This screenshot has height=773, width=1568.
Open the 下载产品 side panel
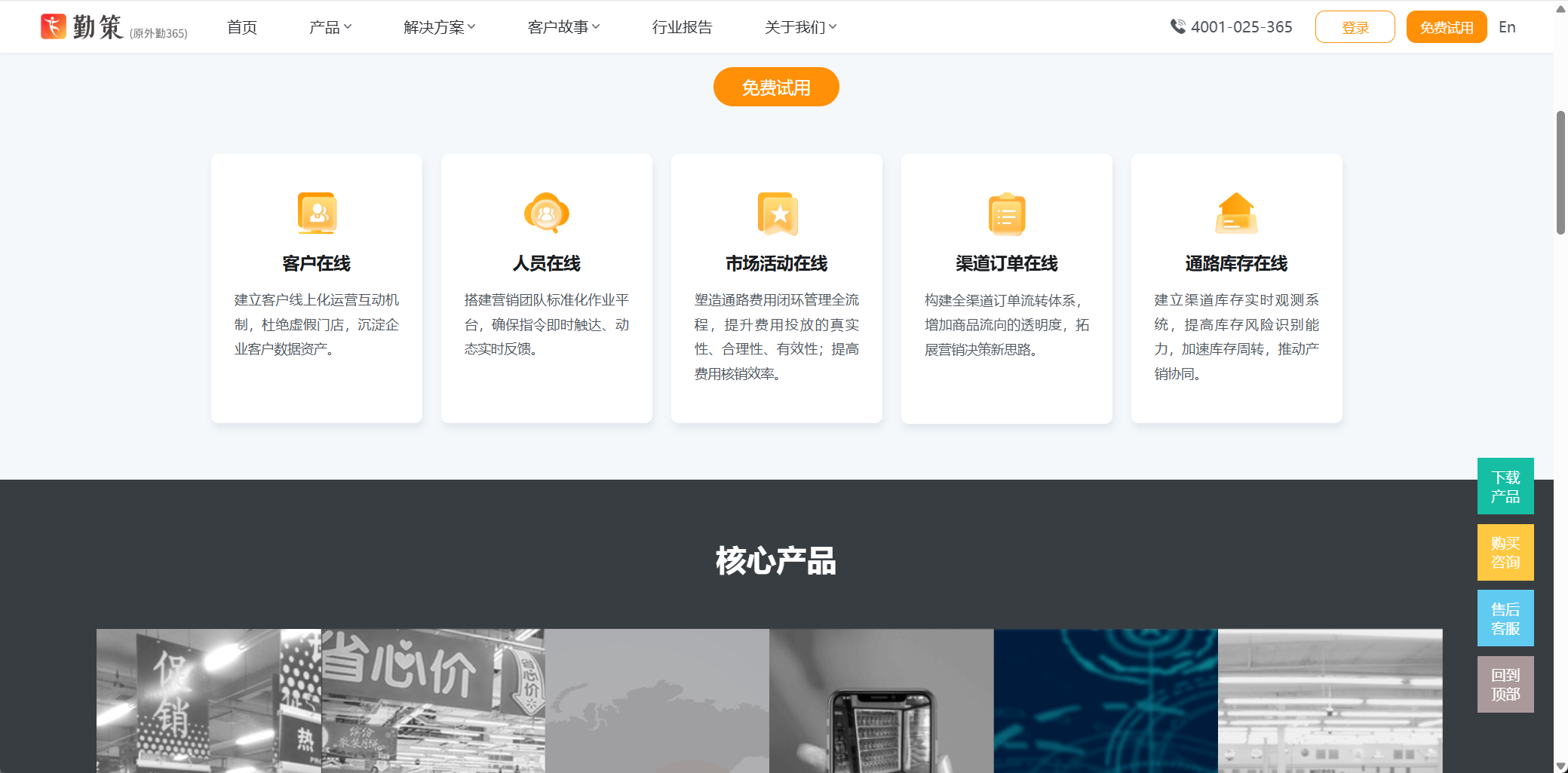[1505, 485]
